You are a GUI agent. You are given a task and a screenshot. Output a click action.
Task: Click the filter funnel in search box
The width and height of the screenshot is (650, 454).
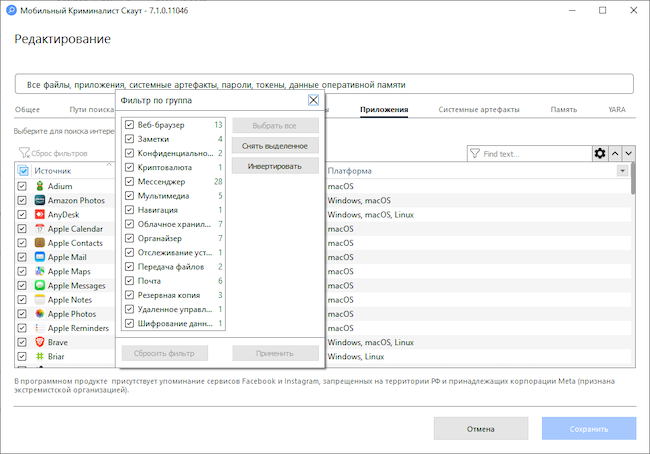(475, 154)
